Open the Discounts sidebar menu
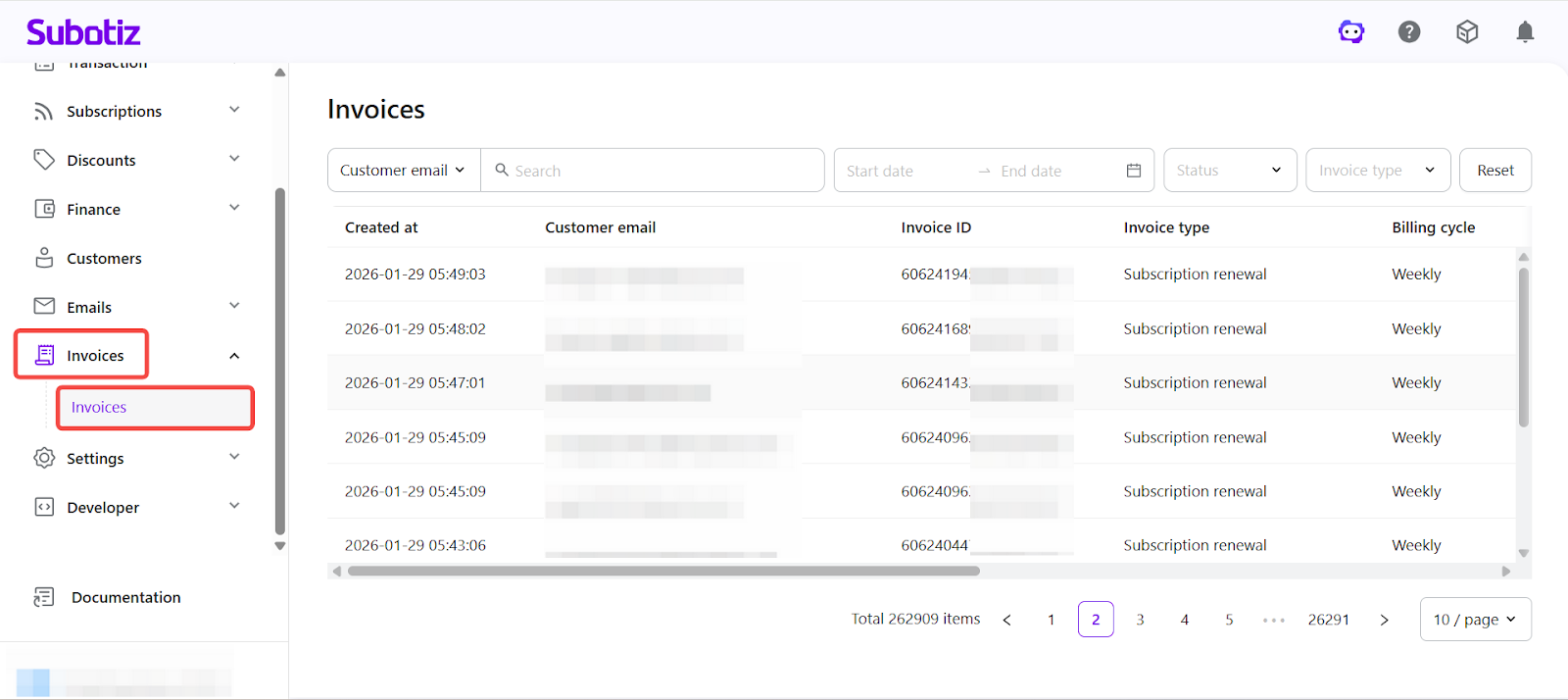 click(101, 160)
